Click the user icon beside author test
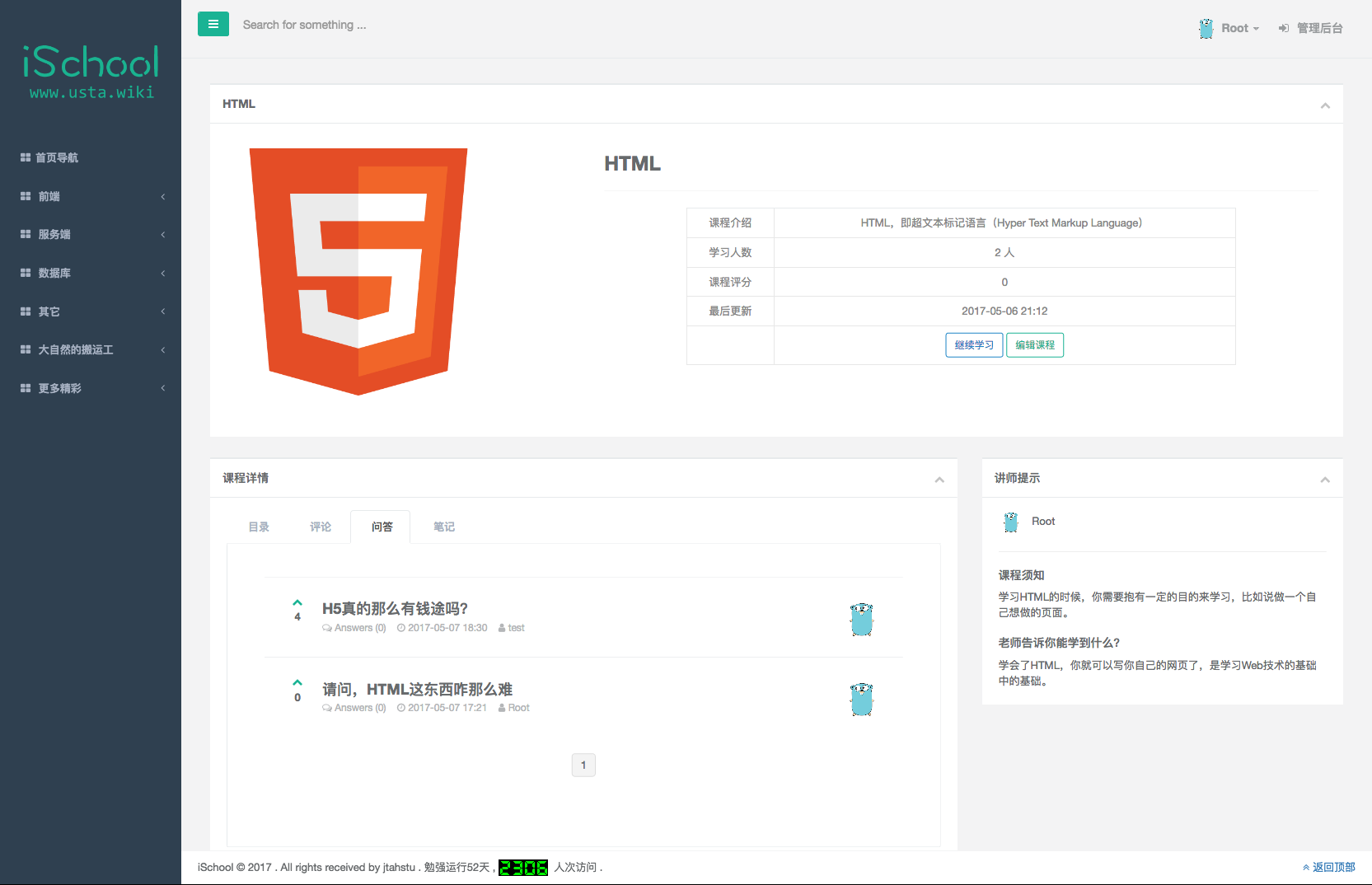This screenshot has height=885, width=1372. 502,628
